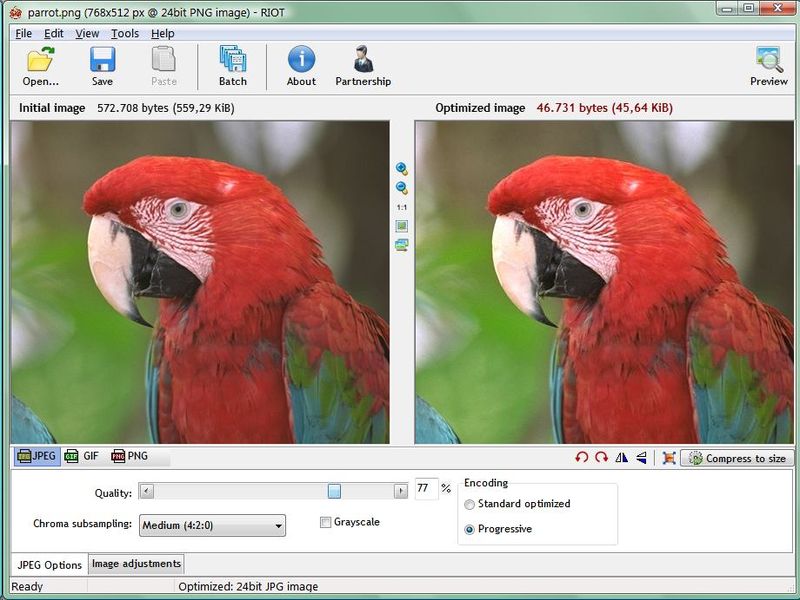Image resolution: width=800 pixels, height=600 pixels.
Task: Open an image file with Open icon
Action: click(40, 66)
